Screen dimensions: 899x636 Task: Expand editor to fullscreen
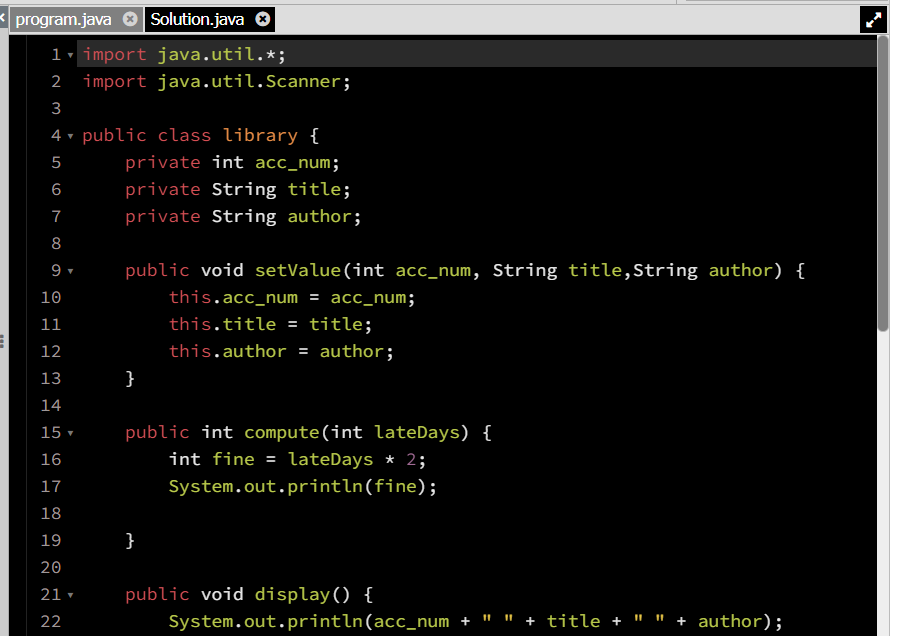873,21
